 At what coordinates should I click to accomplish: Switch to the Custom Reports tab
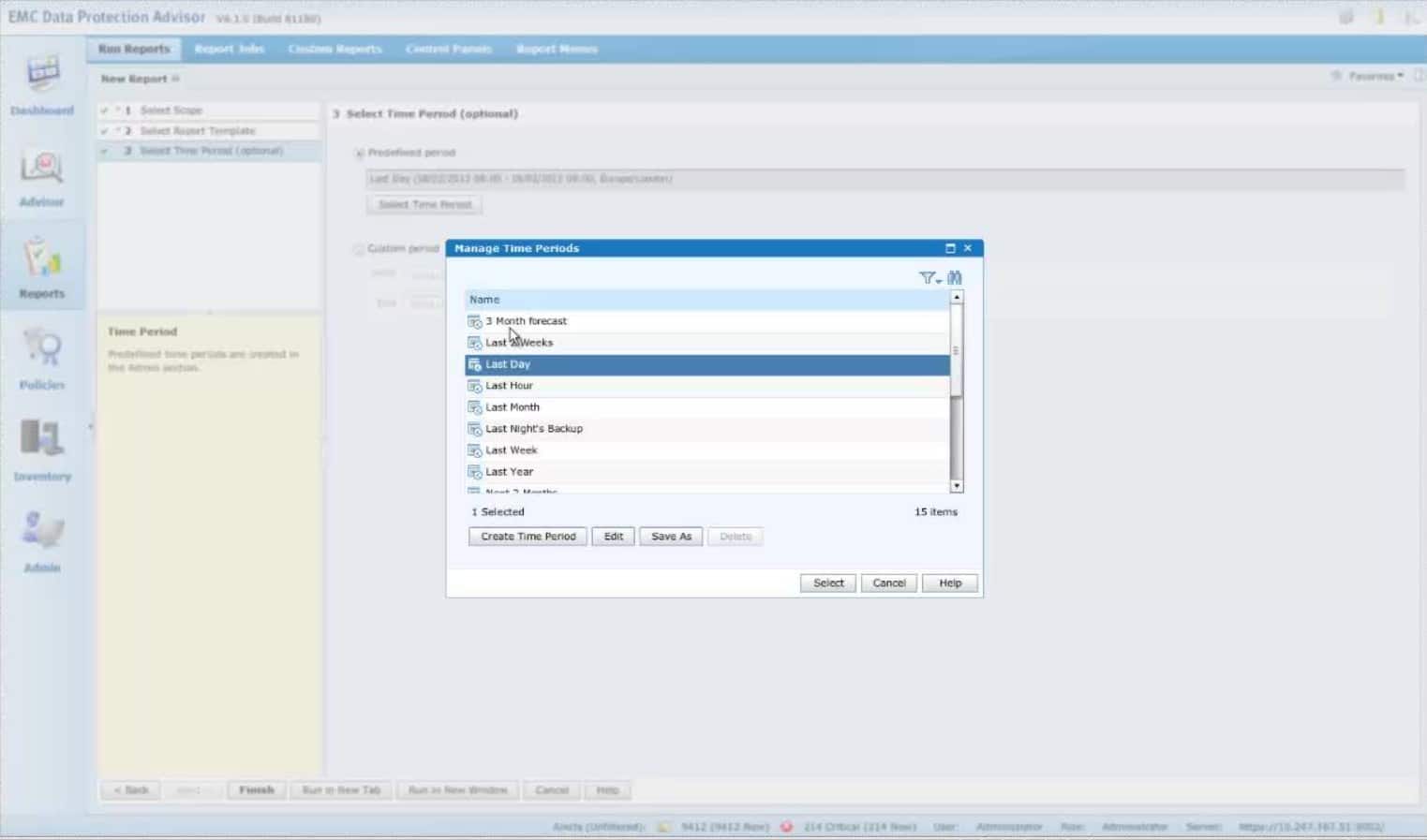[x=334, y=49]
